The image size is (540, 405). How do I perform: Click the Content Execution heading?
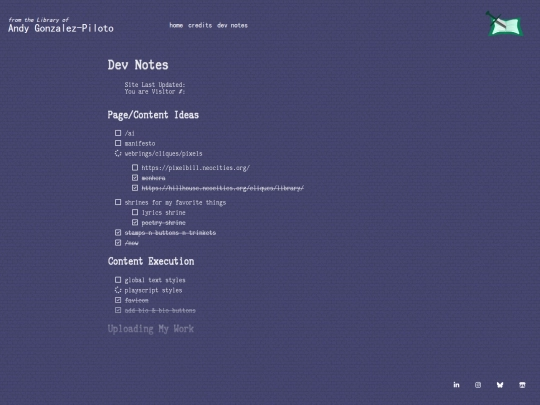[x=151, y=261]
